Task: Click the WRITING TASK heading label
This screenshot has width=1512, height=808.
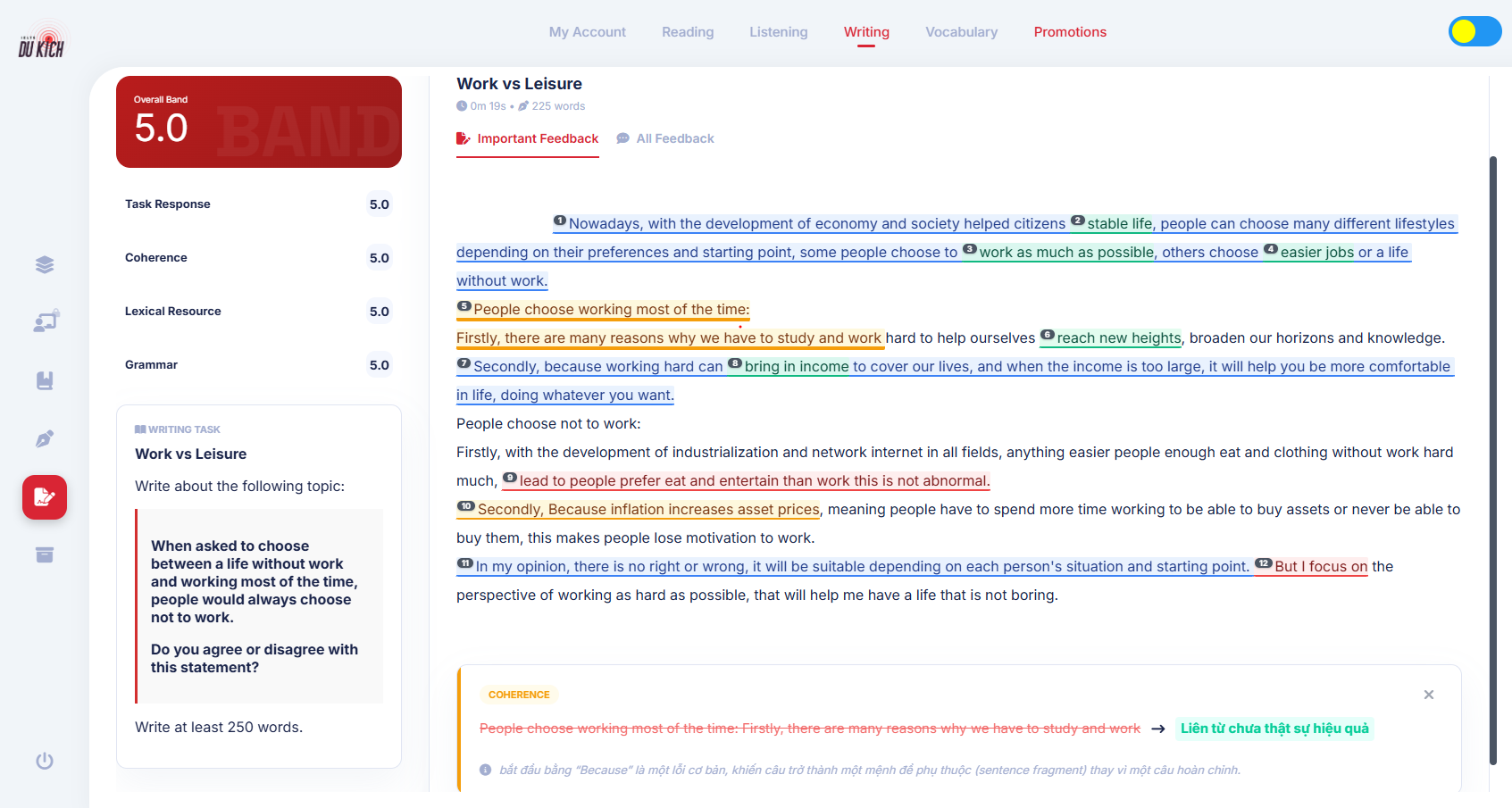Action: click(x=178, y=429)
